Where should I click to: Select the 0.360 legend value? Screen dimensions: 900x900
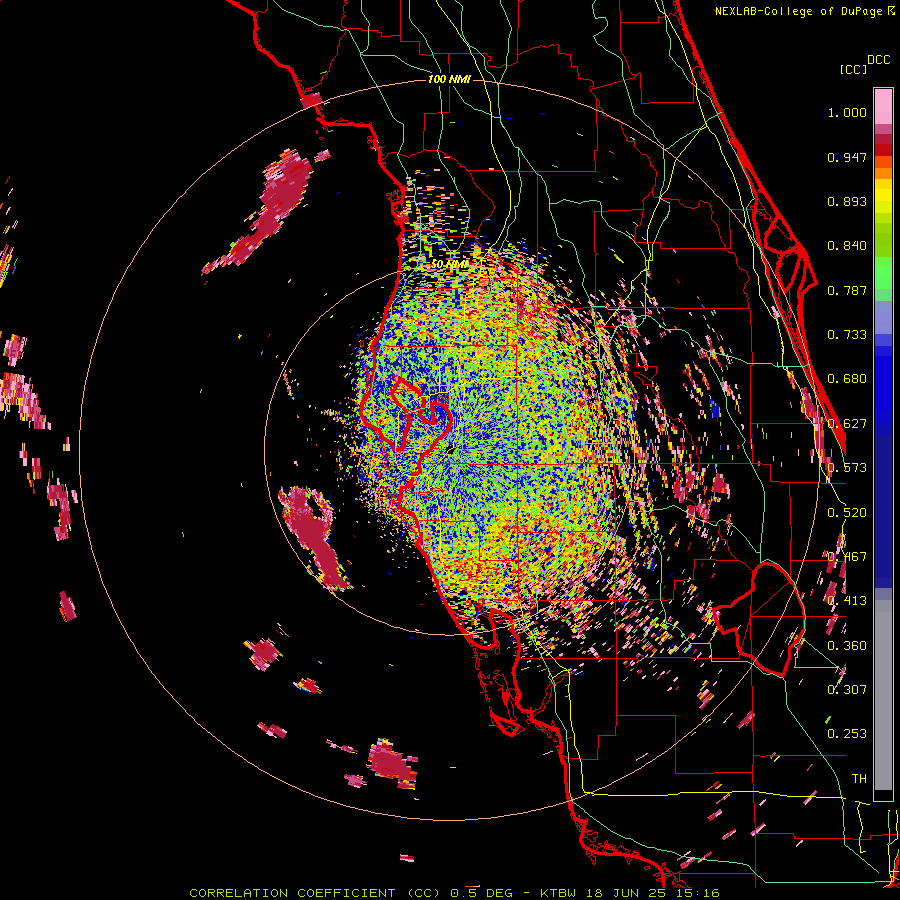point(847,646)
